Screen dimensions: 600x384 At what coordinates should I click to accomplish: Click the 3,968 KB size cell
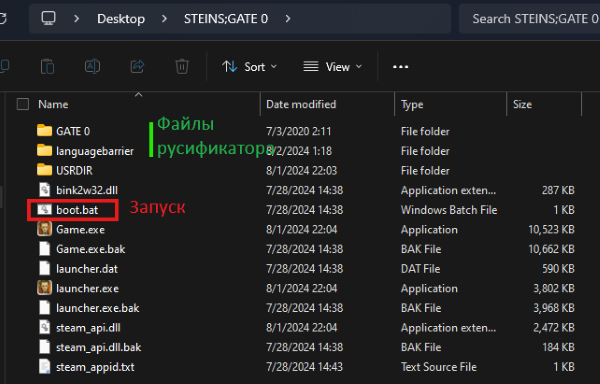(554, 308)
